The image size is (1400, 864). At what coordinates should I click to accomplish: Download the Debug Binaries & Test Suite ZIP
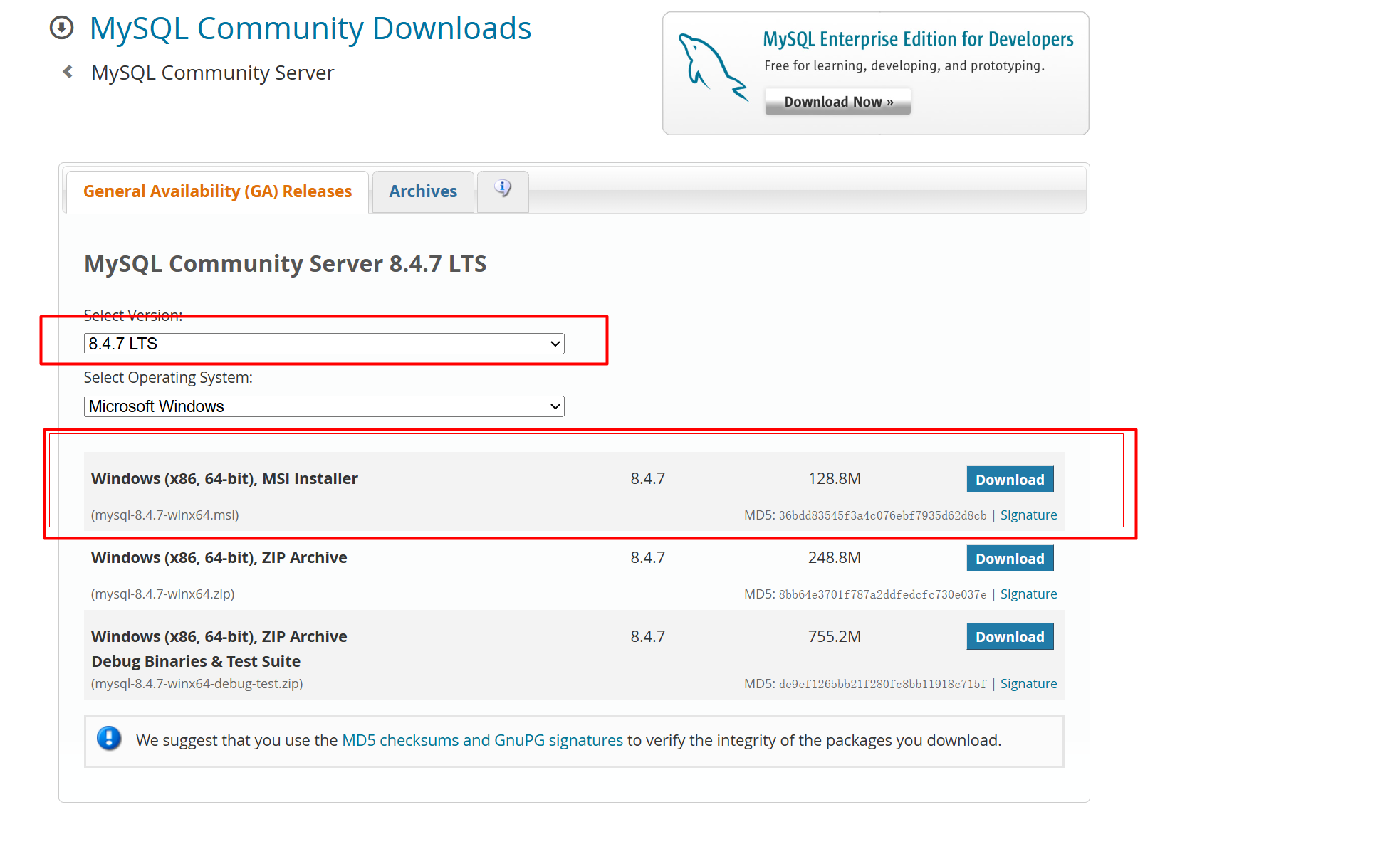point(1009,637)
